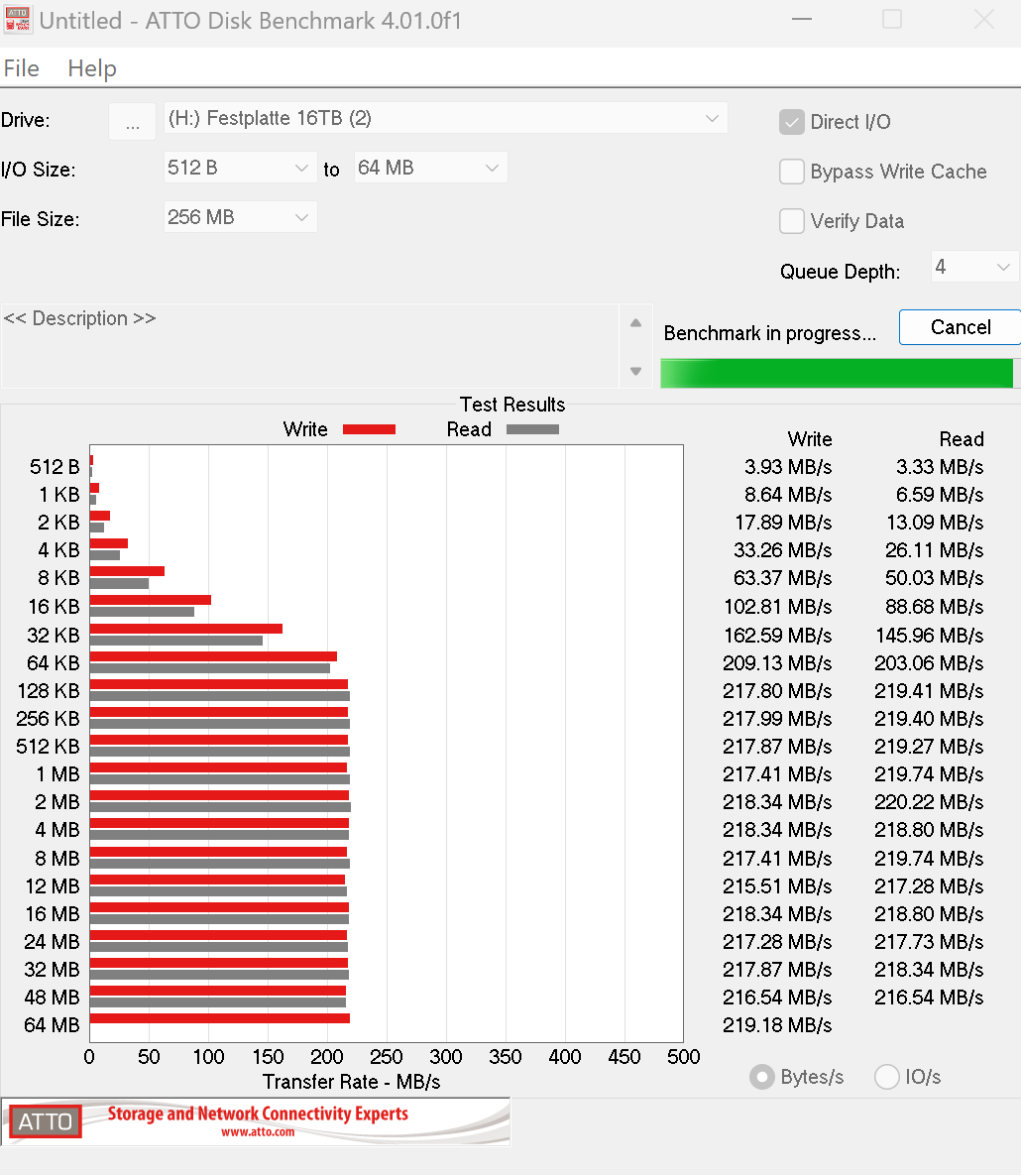Click read value 88.68 MB/s
The image size is (1021, 1176).
coord(934,606)
